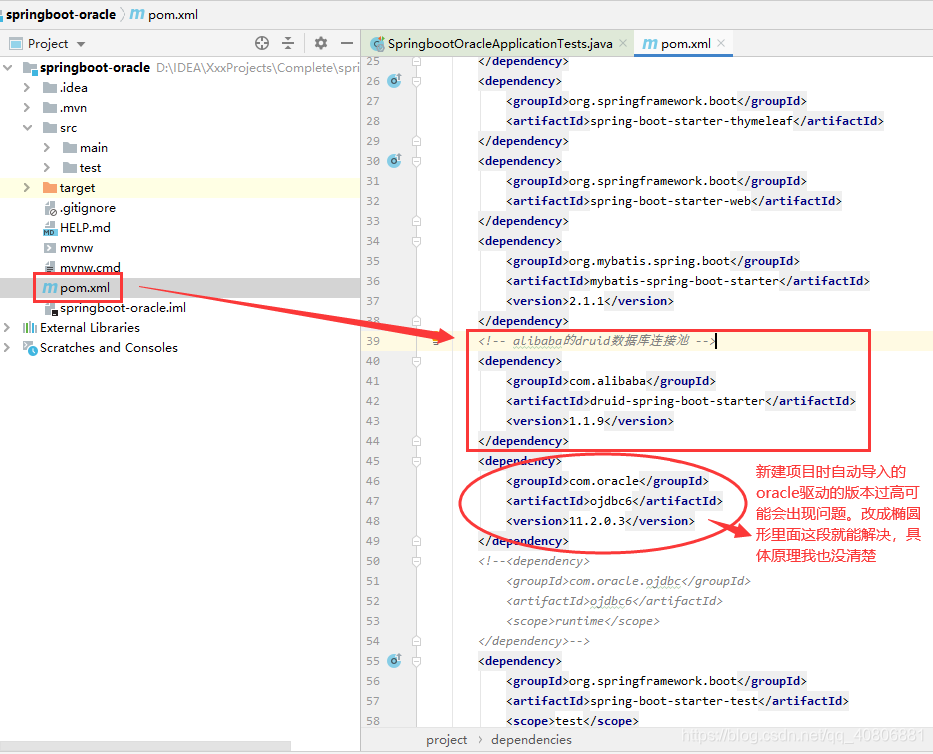The image size is (933, 754).
Task: Select the mvnw.cmd file
Action: coord(90,268)
